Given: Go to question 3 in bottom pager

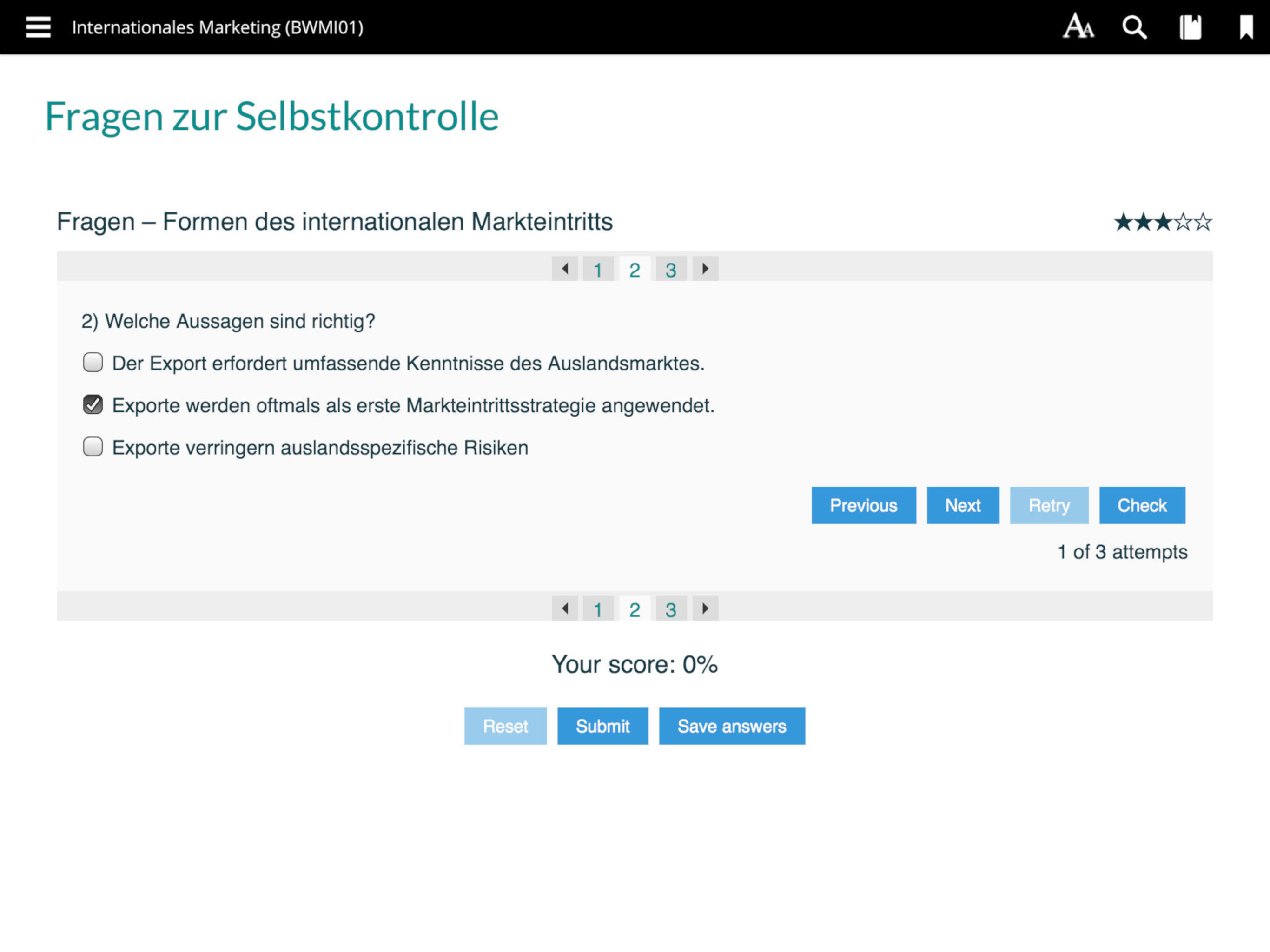Looking at the screenshot, I should [671, 609].
